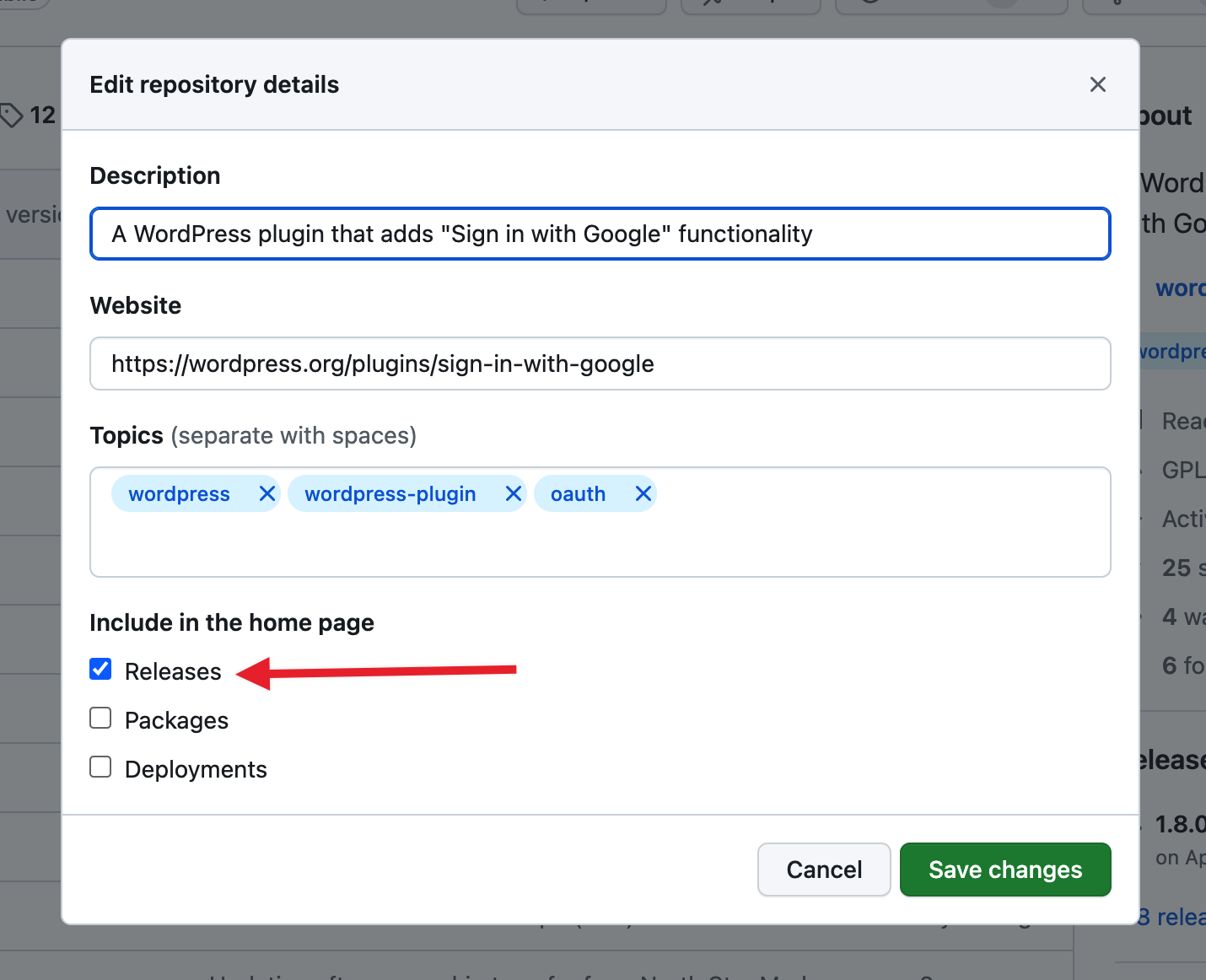Select the wordpress topic label
The image size is (1206, 980).
179,493
